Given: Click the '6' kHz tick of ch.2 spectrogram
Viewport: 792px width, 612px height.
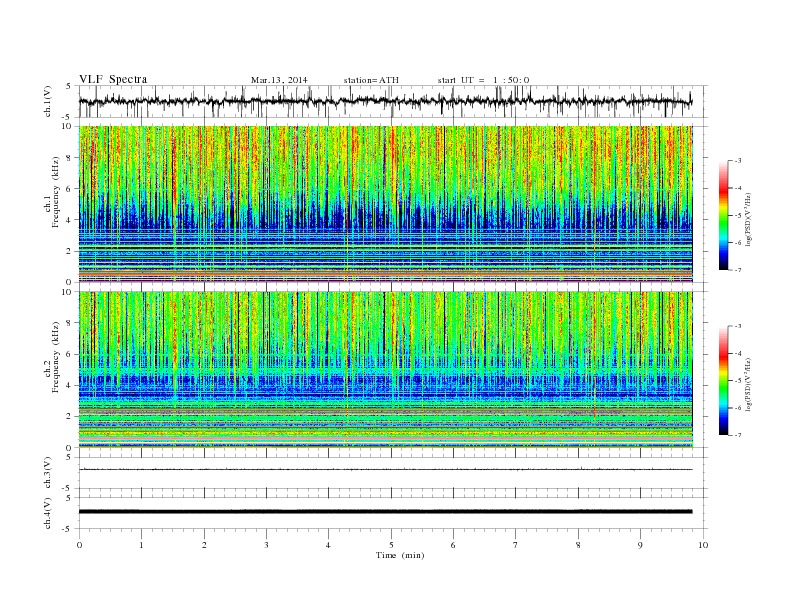Looking at the screenshot, I should [69, 354].
